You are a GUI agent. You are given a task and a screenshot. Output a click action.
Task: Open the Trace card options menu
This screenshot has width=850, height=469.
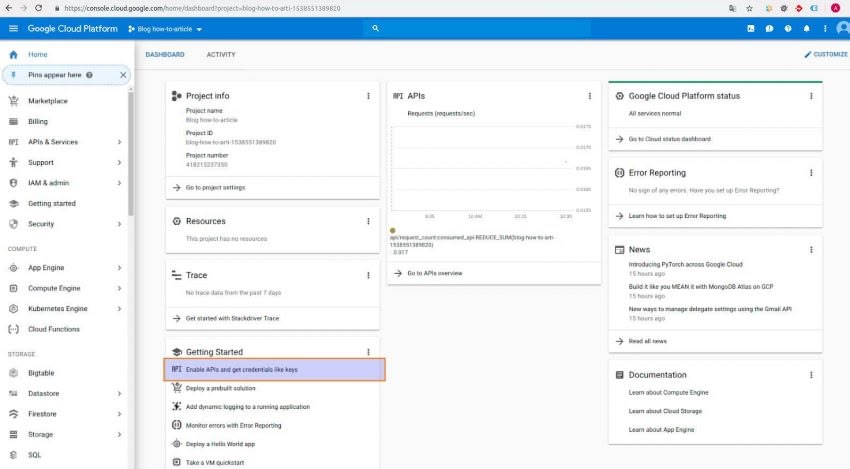click(x=368, y=275)
